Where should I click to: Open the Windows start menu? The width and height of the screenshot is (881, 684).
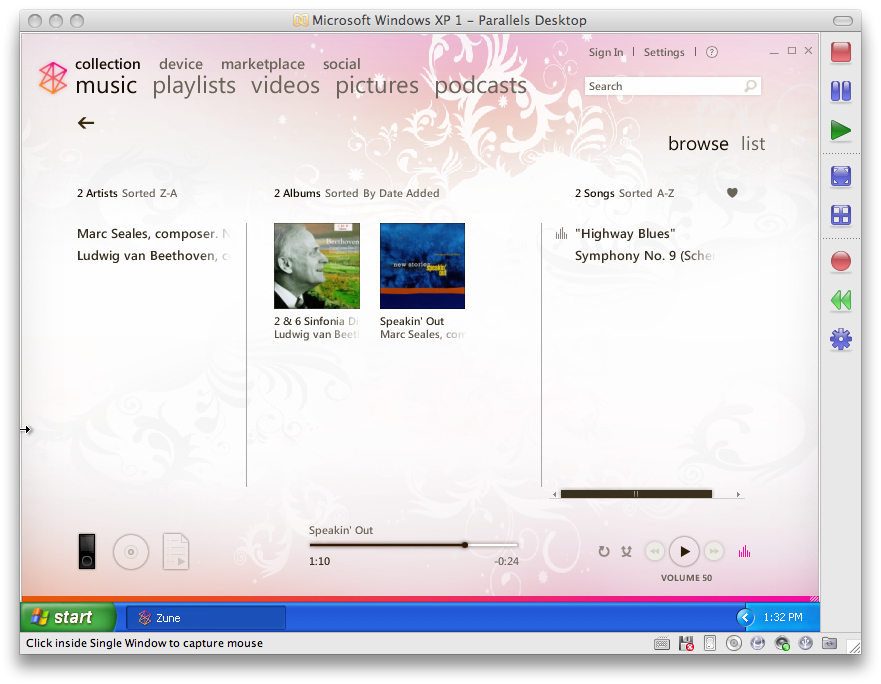point(67,617)
